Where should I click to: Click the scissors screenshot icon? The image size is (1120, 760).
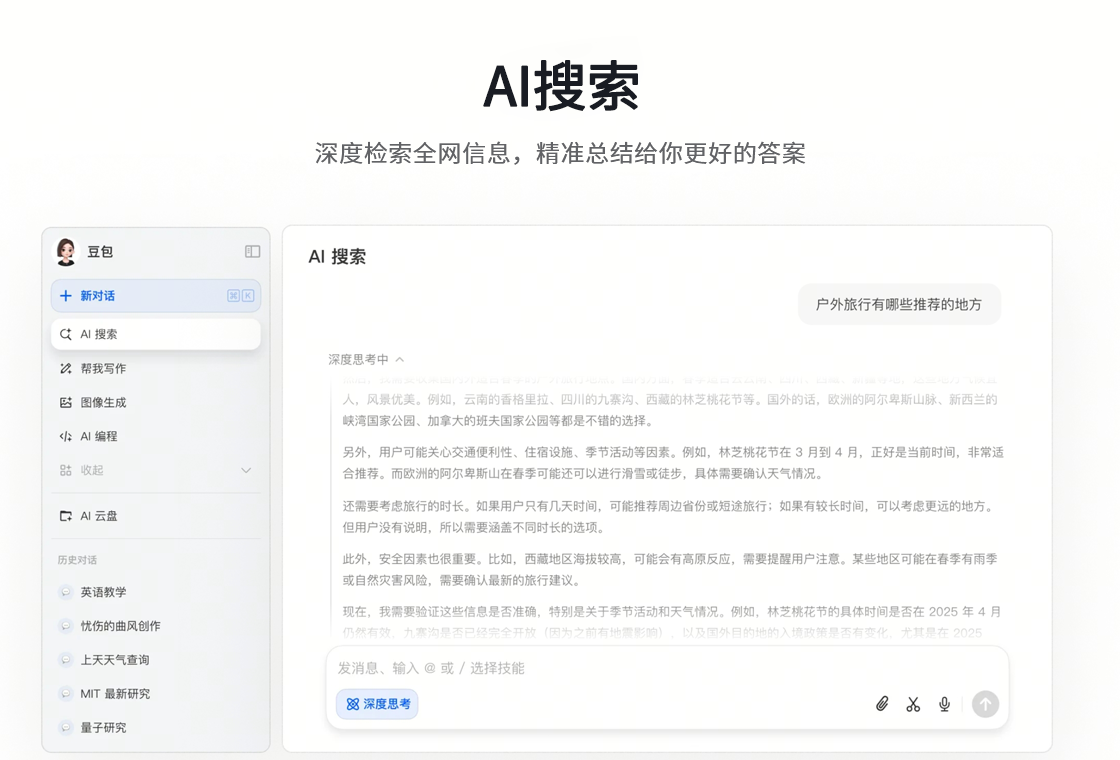coord(913,704)
